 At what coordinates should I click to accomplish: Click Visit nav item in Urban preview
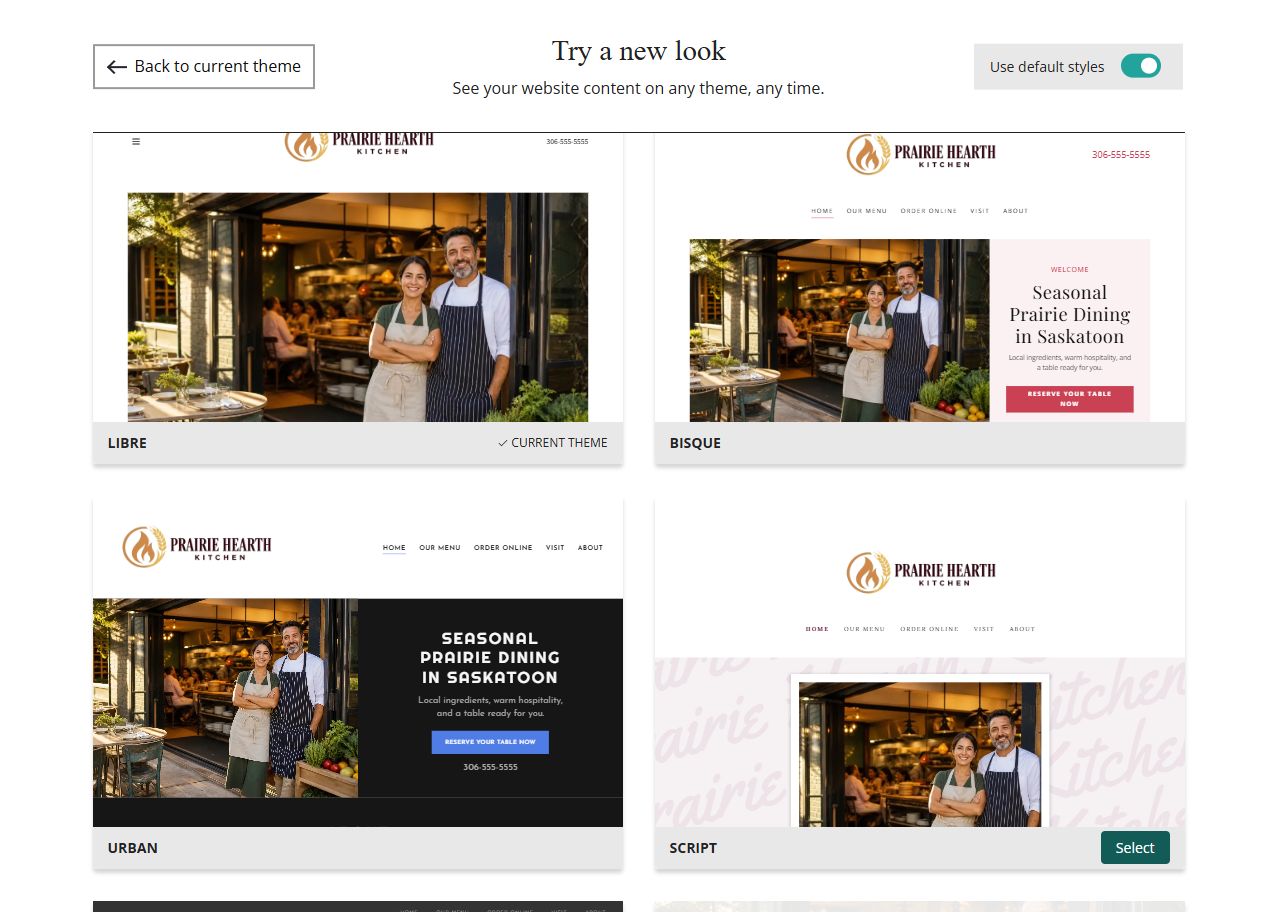tap(555, 548)
